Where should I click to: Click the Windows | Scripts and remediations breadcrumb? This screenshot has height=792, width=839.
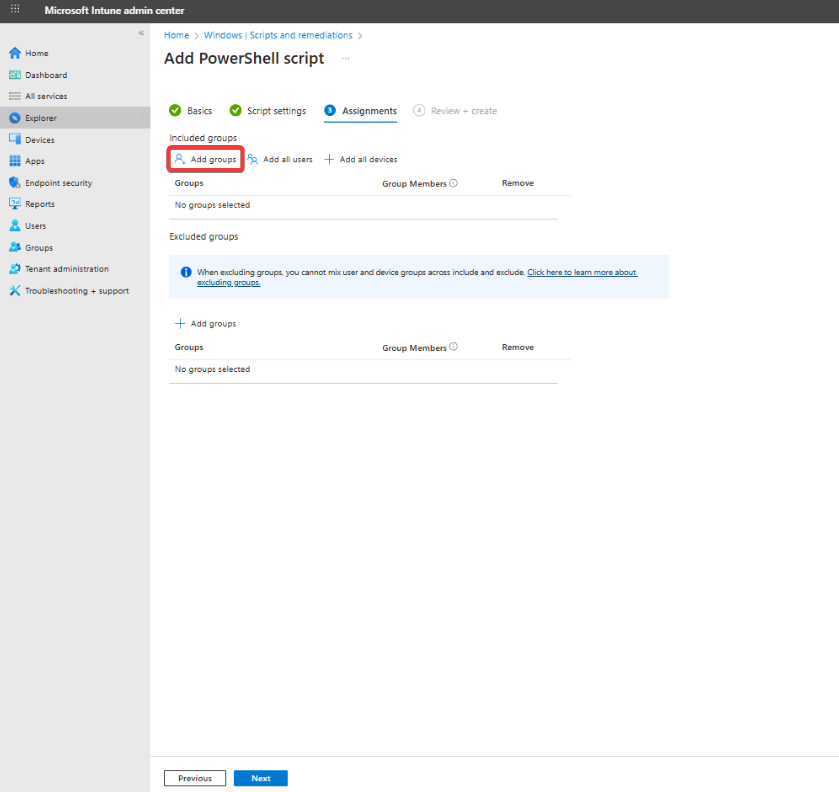coord(278,35)
